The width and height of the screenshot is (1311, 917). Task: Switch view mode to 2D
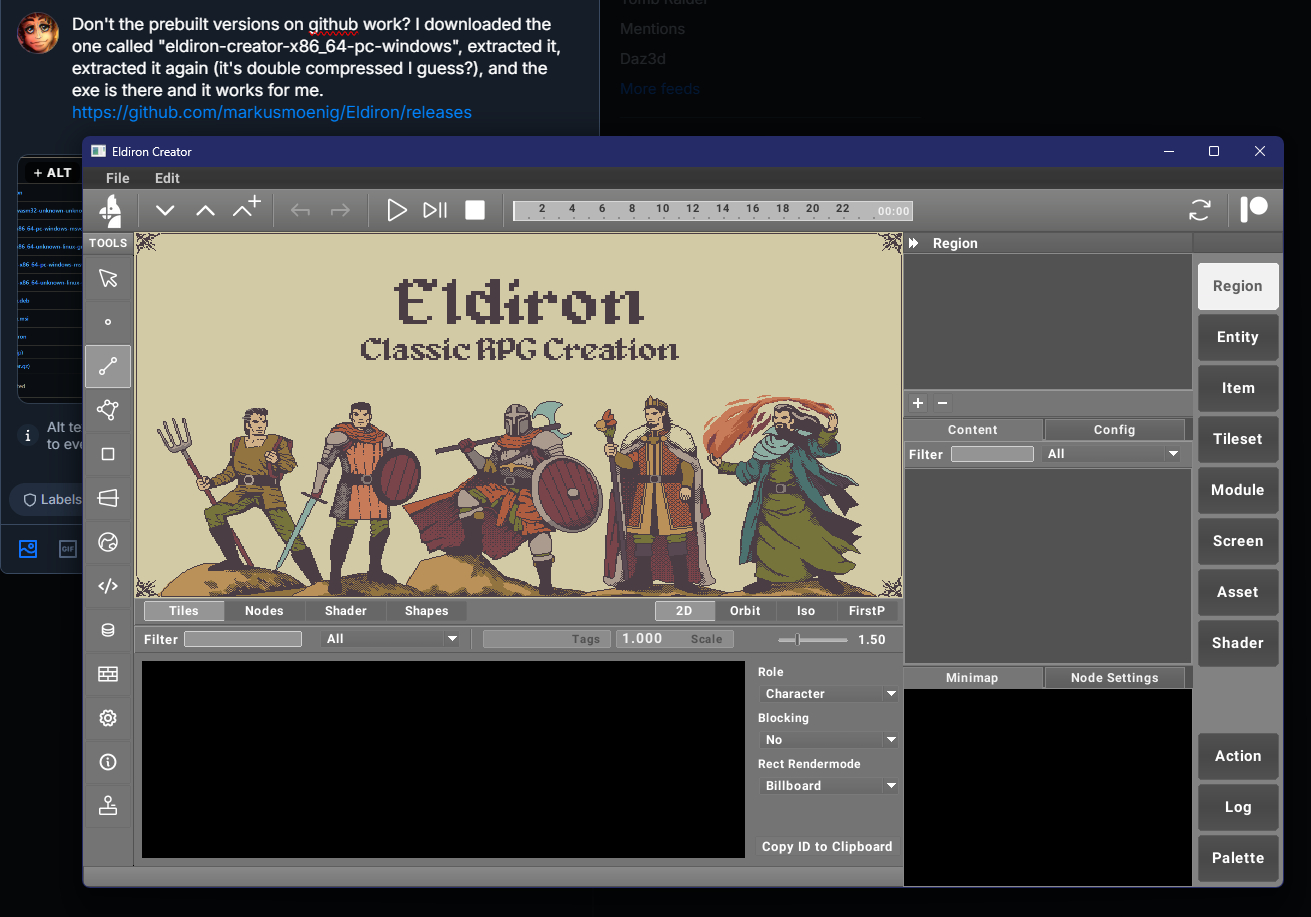tap(684, 611)
